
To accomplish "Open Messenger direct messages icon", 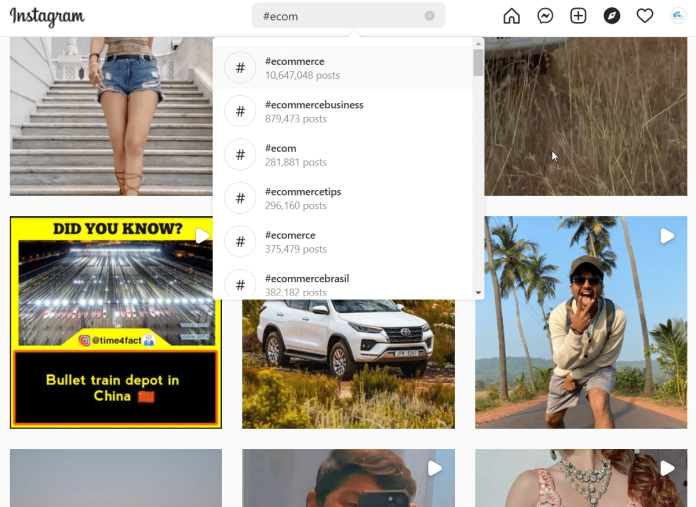I will pos(545,16).
